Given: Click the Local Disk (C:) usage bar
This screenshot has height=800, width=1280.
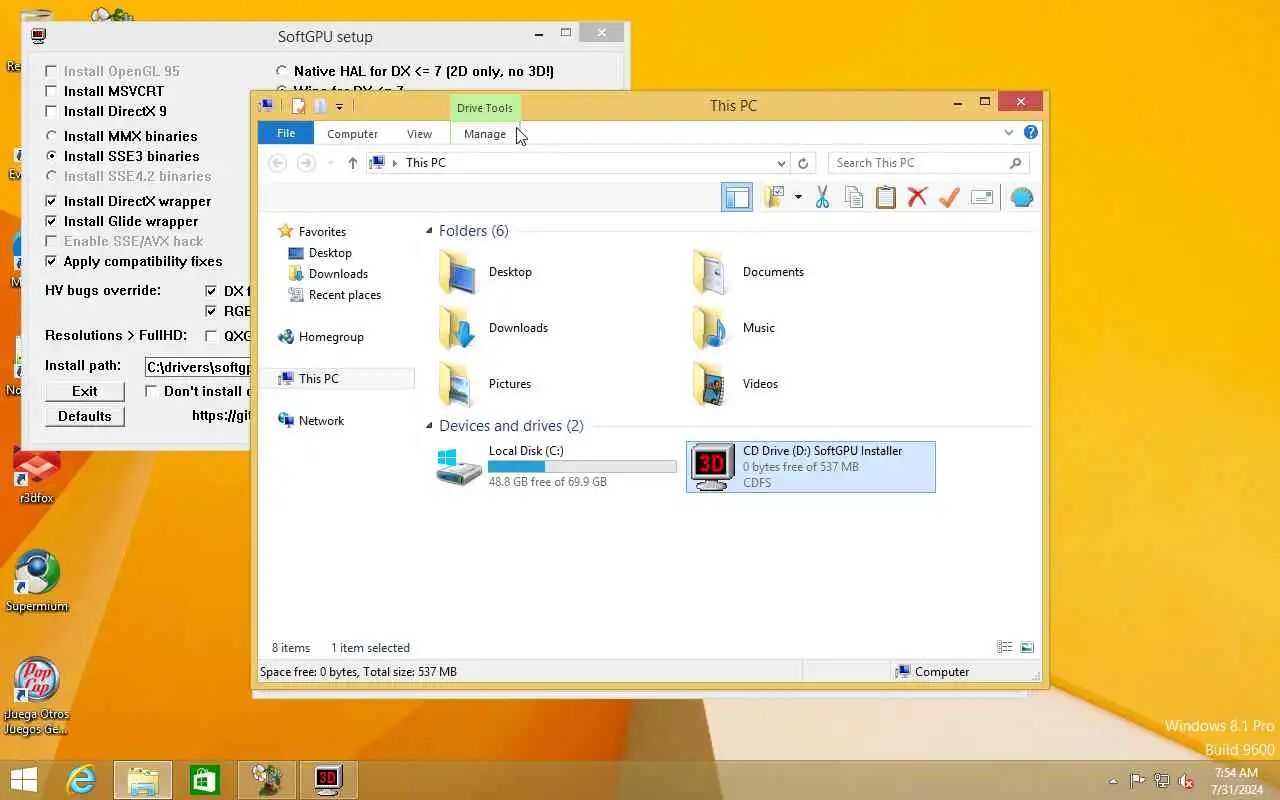Looking at the screenshot, I should click(582, 466).
